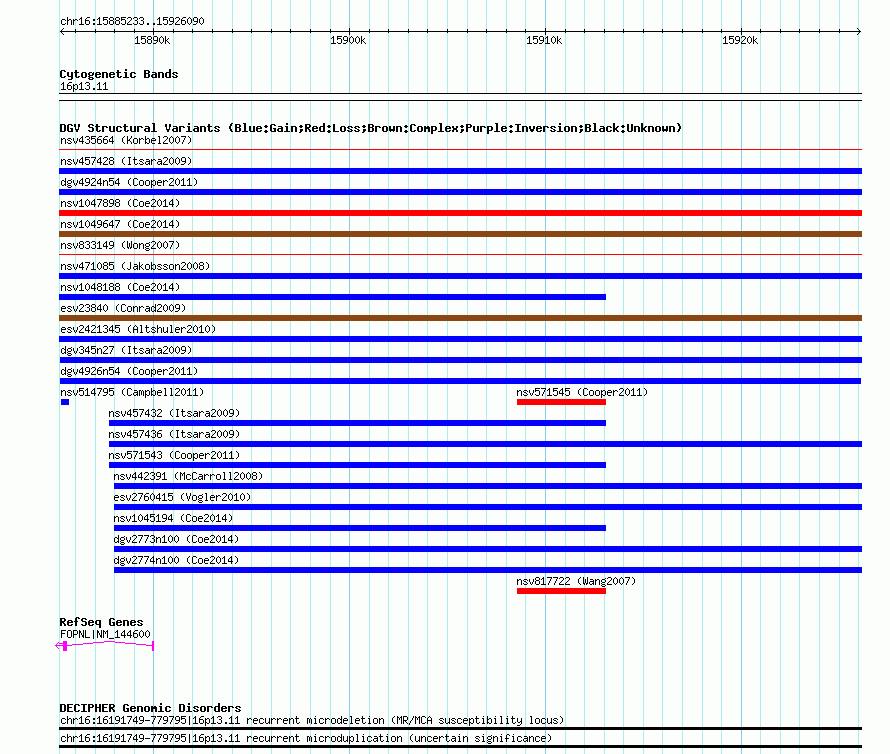Click the ruler's right arrow end
The image size is (890, 754).
click(x=858, y=32)
